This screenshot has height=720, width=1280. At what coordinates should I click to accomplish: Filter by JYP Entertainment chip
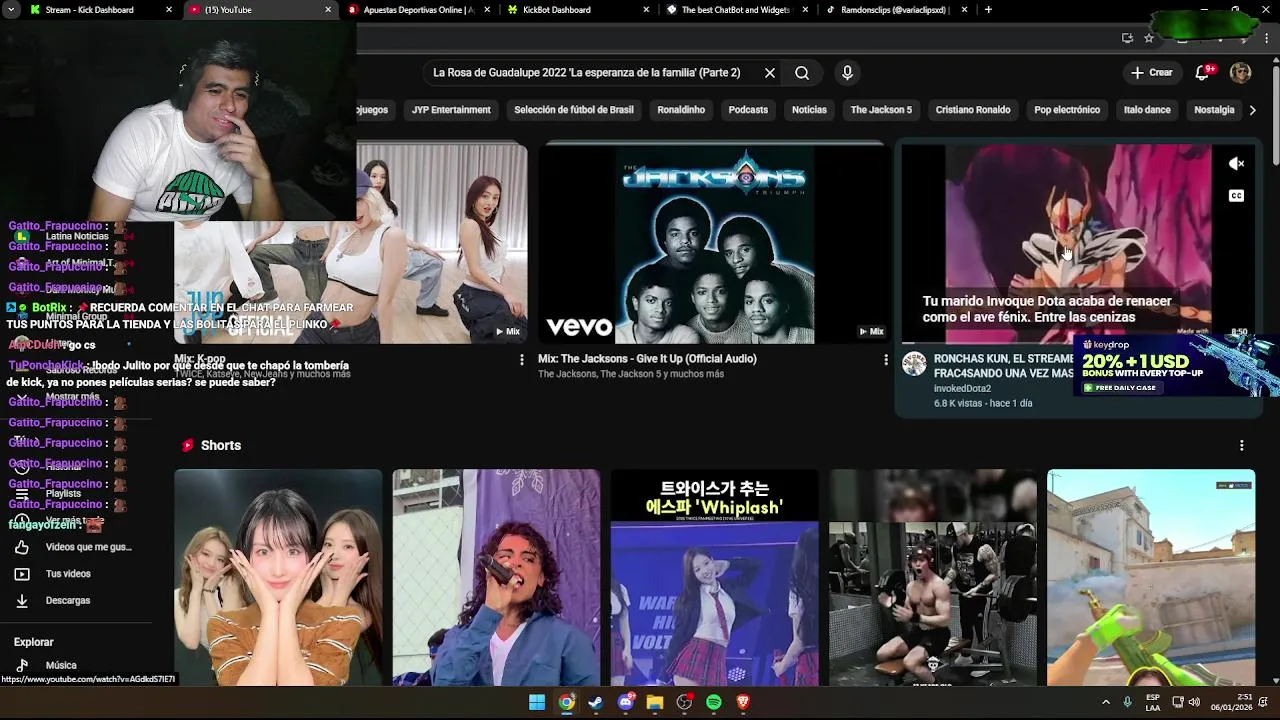tap(451, 110)
